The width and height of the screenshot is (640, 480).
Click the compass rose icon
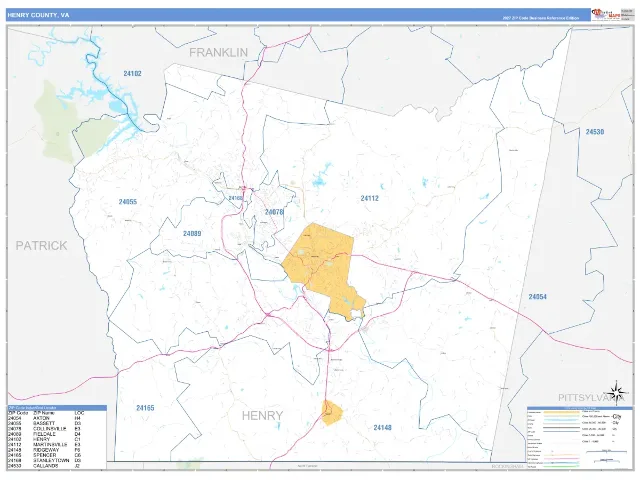click(x=616, y=392)
